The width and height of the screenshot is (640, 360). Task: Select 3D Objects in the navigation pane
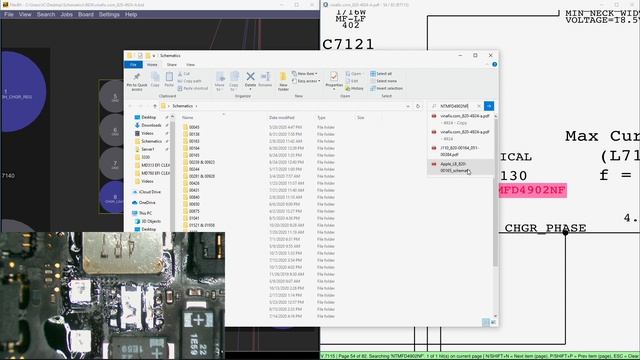pos(148,221)
